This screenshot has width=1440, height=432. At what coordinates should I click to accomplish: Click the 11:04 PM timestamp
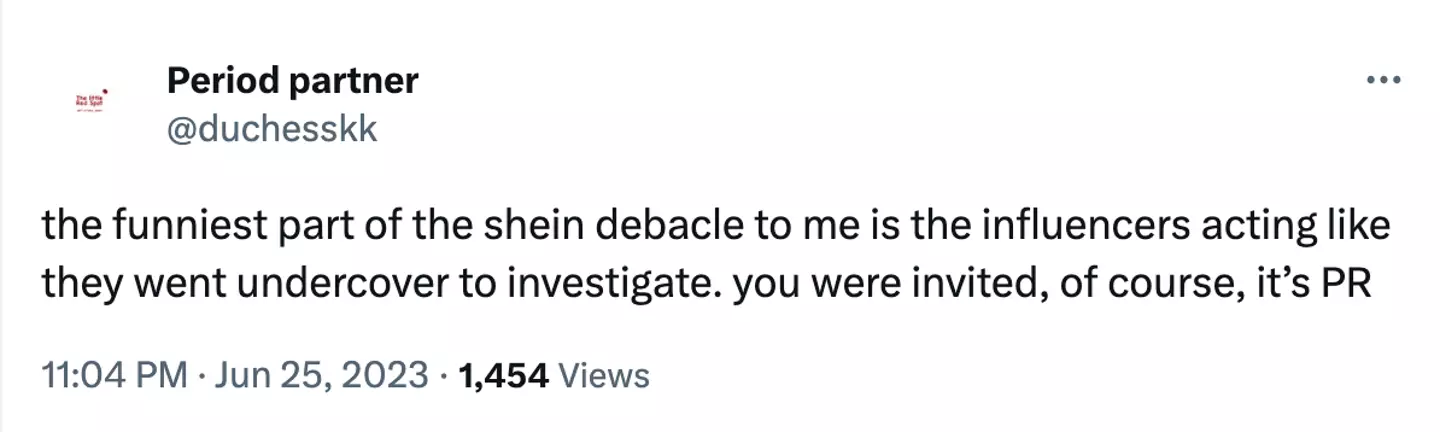coord(113,375)
